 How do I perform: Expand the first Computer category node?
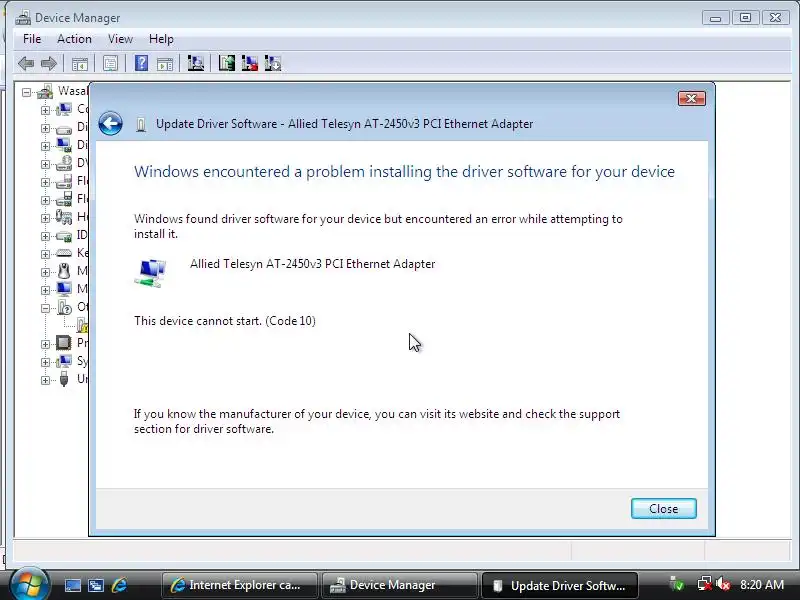pyautogui.click(x=45, y=110)
